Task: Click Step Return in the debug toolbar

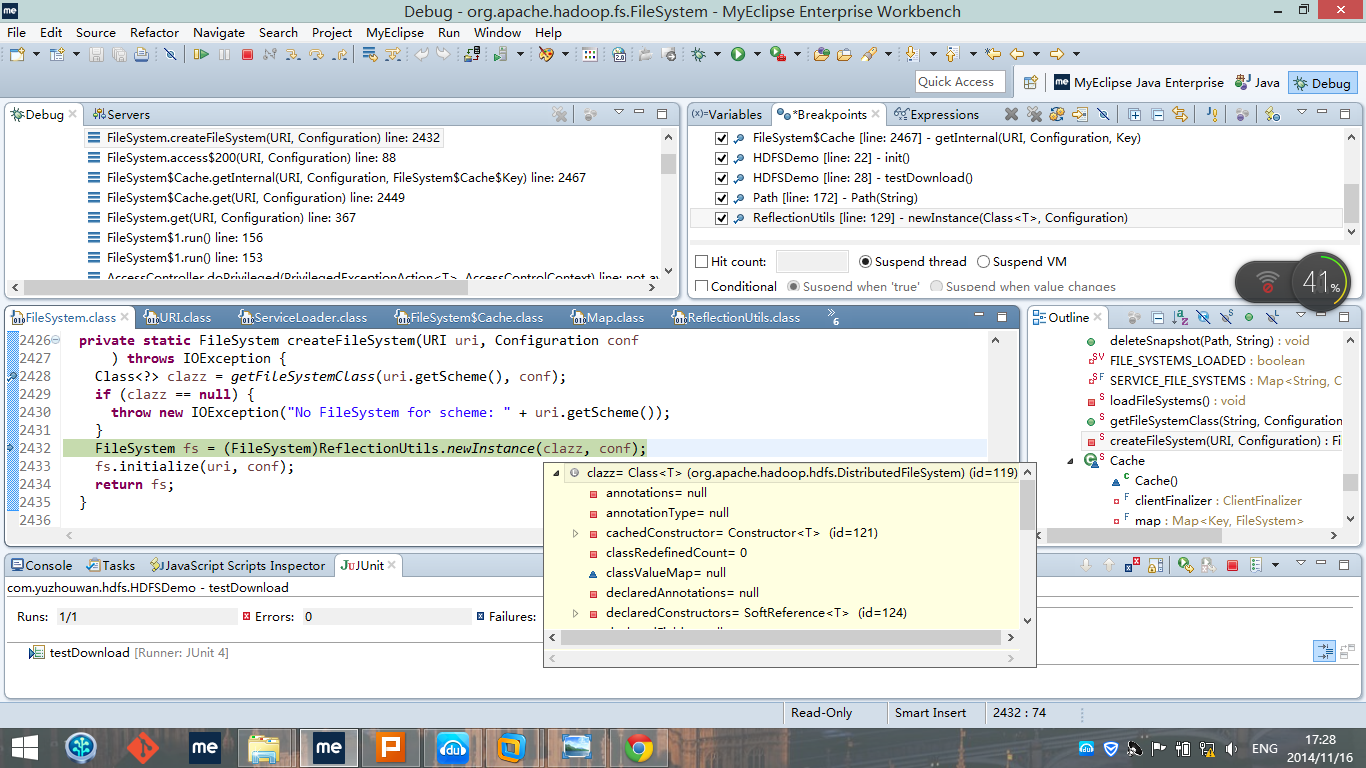Action: tap(341, 54)
